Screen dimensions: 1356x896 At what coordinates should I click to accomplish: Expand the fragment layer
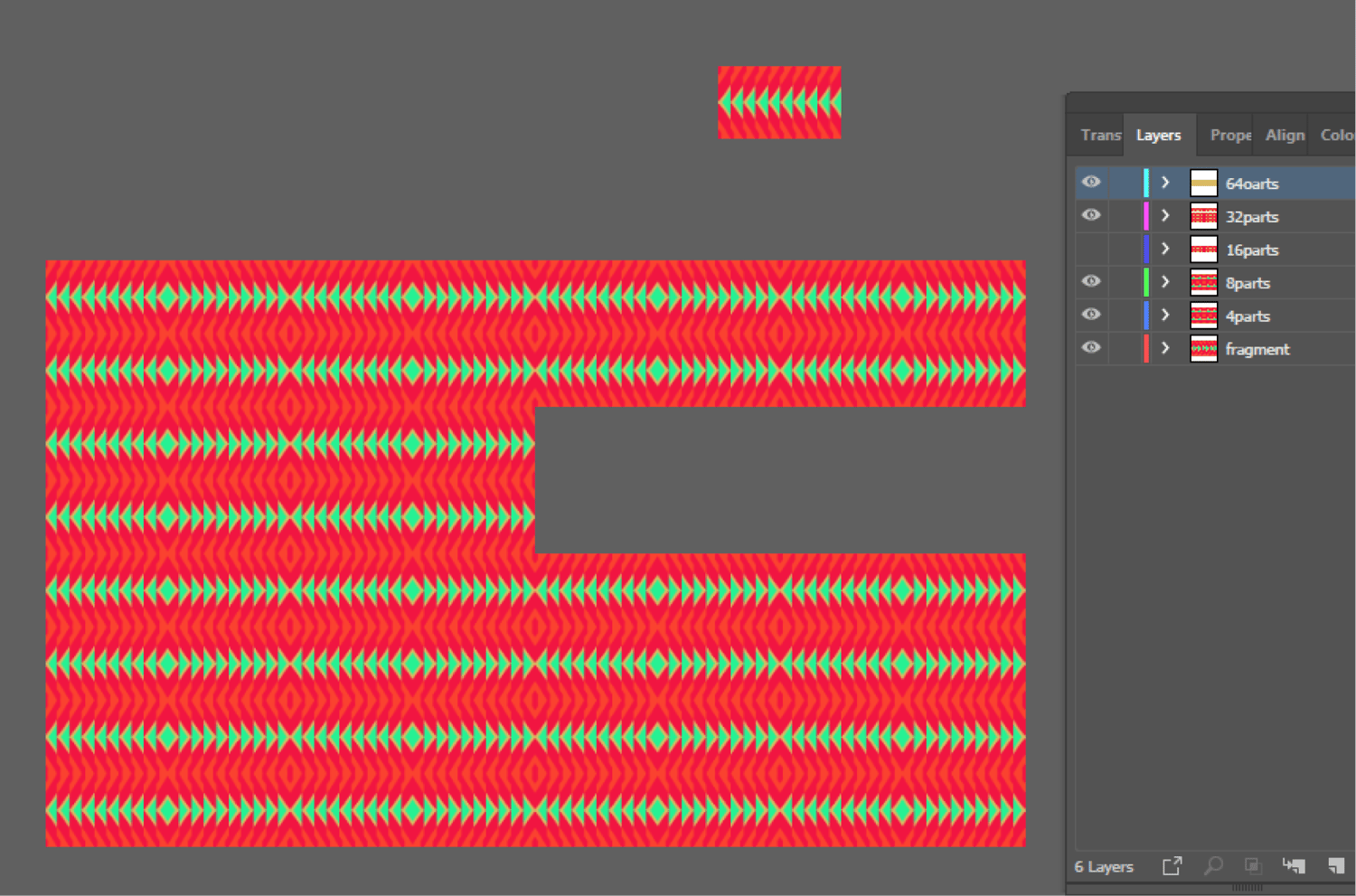tap(1165, 348)
